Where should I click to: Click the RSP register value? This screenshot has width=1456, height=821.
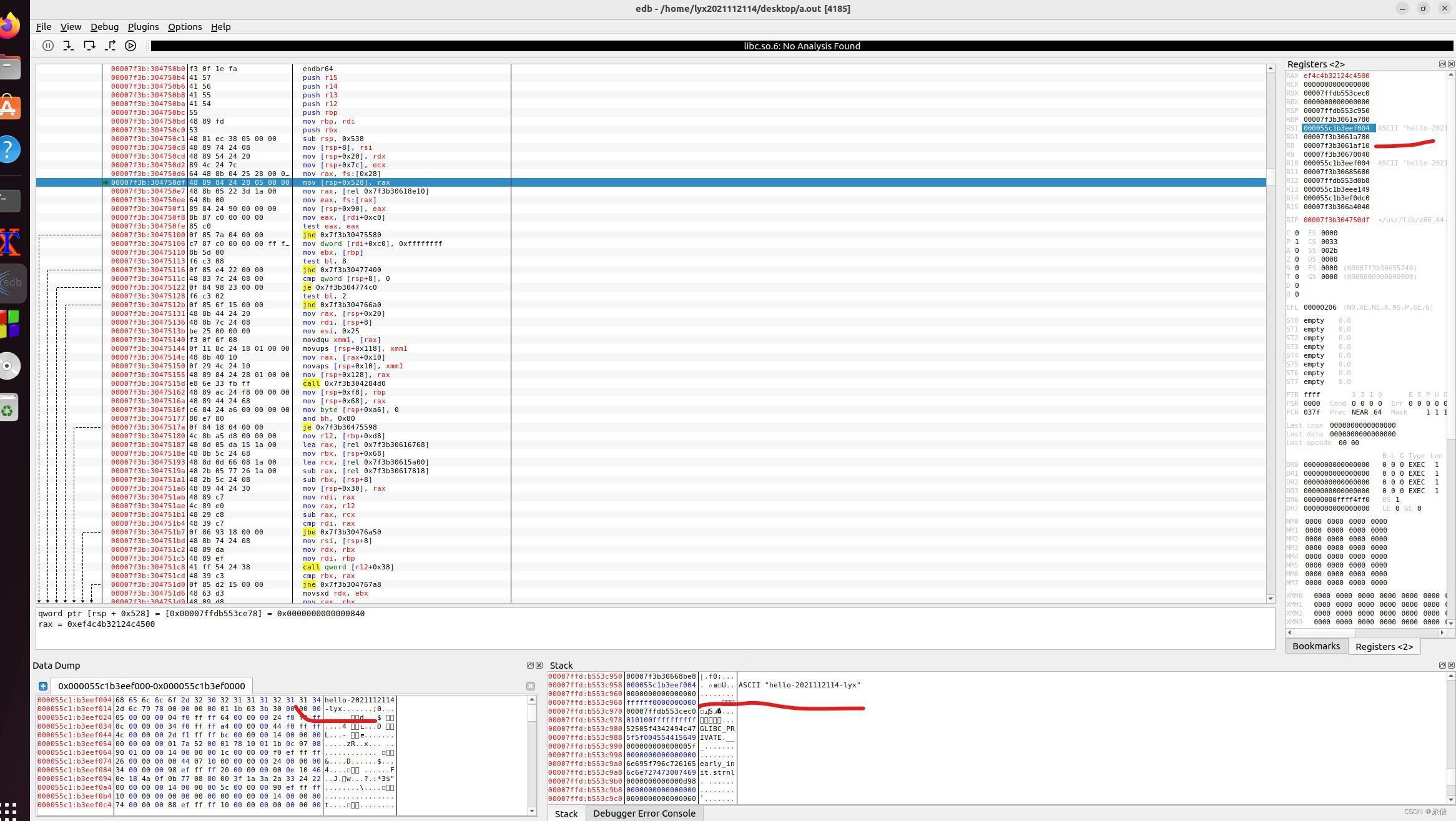(x=1336, y=111)
